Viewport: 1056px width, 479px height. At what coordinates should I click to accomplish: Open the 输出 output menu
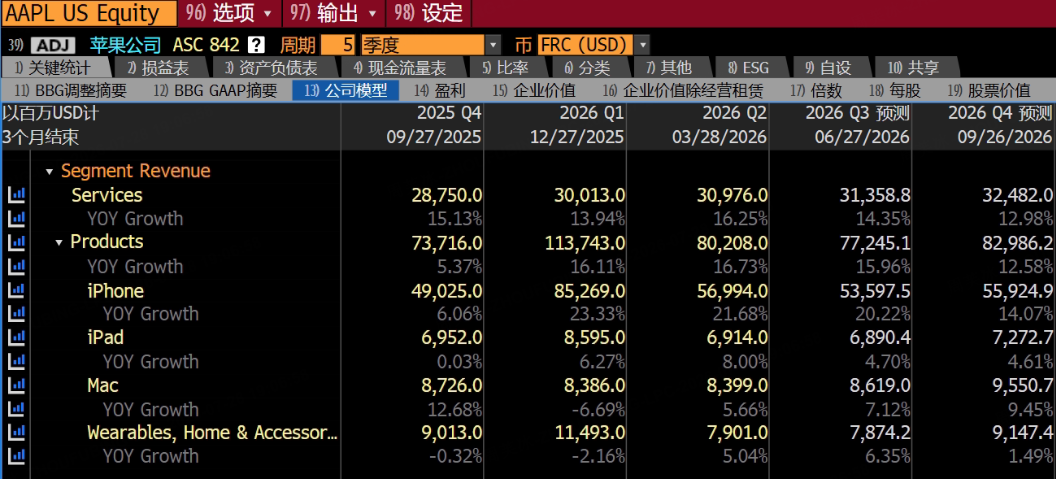(x=335, y=13)
